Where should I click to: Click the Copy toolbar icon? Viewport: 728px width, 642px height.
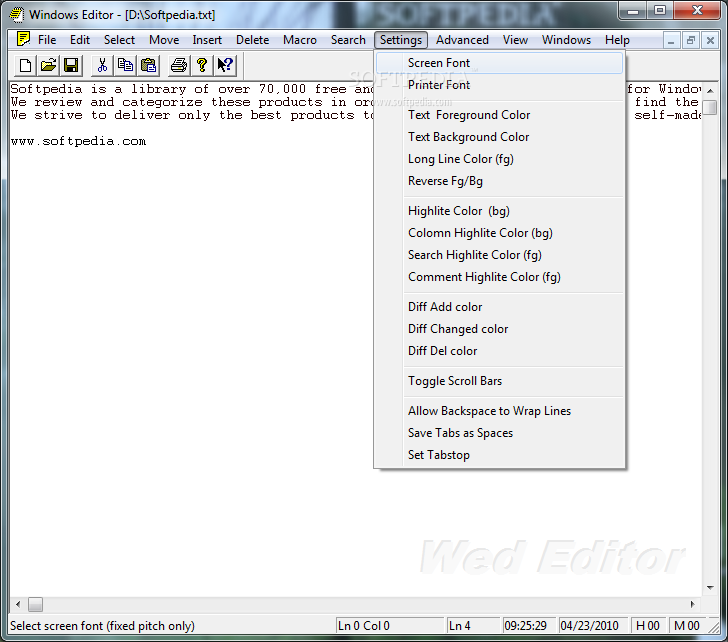pyautogui.click(x=125, y=65)
